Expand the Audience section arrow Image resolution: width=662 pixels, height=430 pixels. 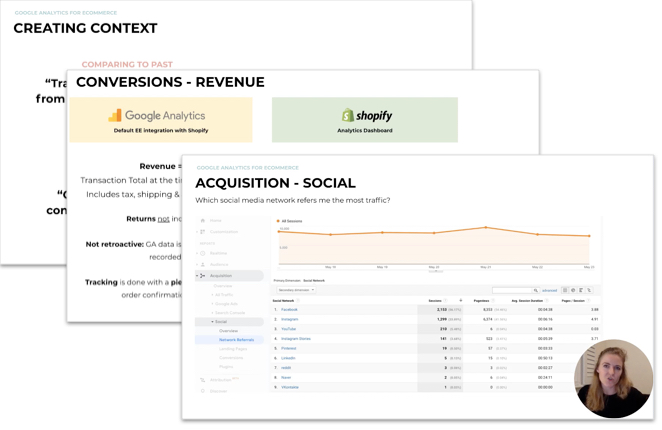(197, 264)
